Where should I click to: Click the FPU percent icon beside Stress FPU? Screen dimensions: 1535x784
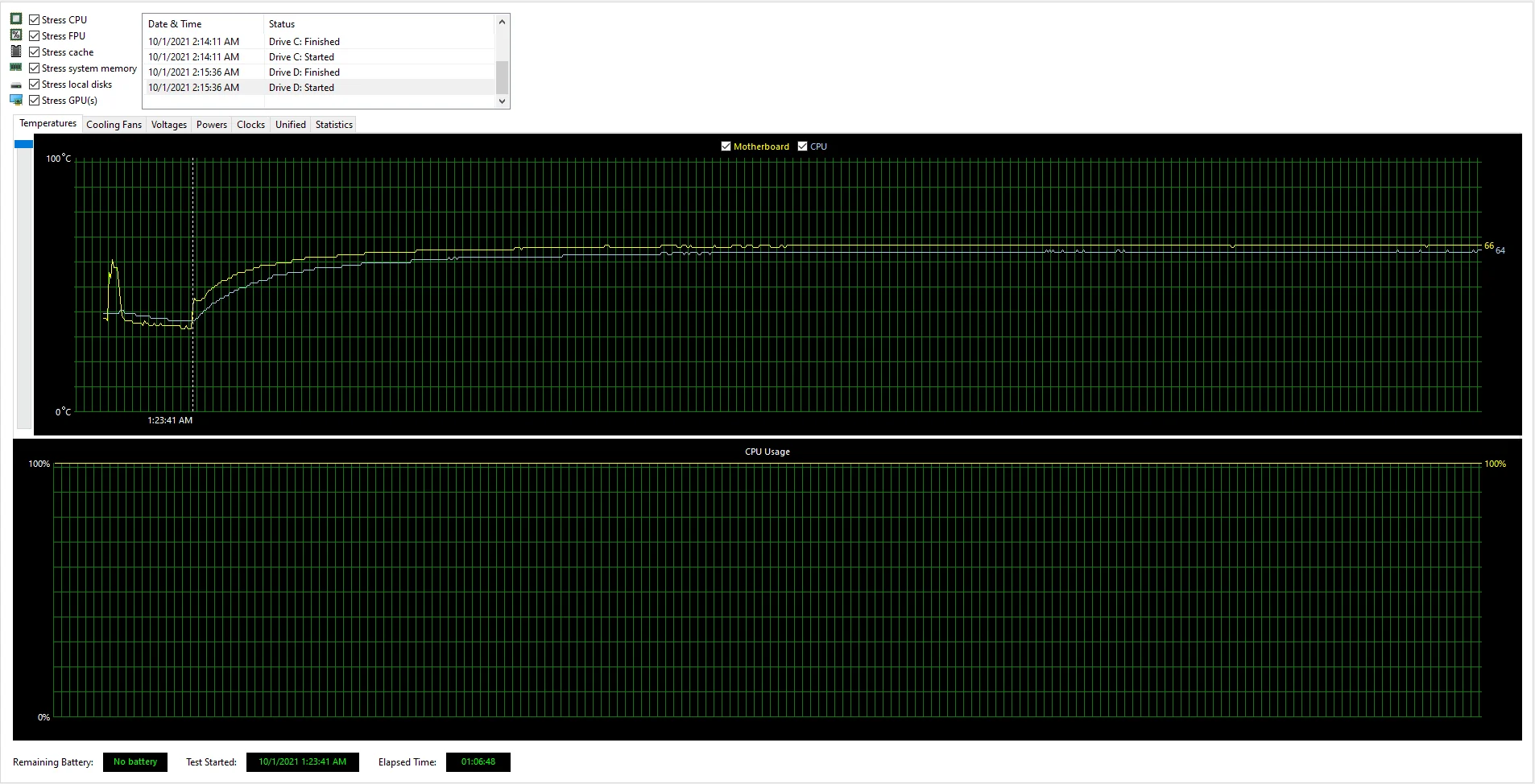(16, 35)
